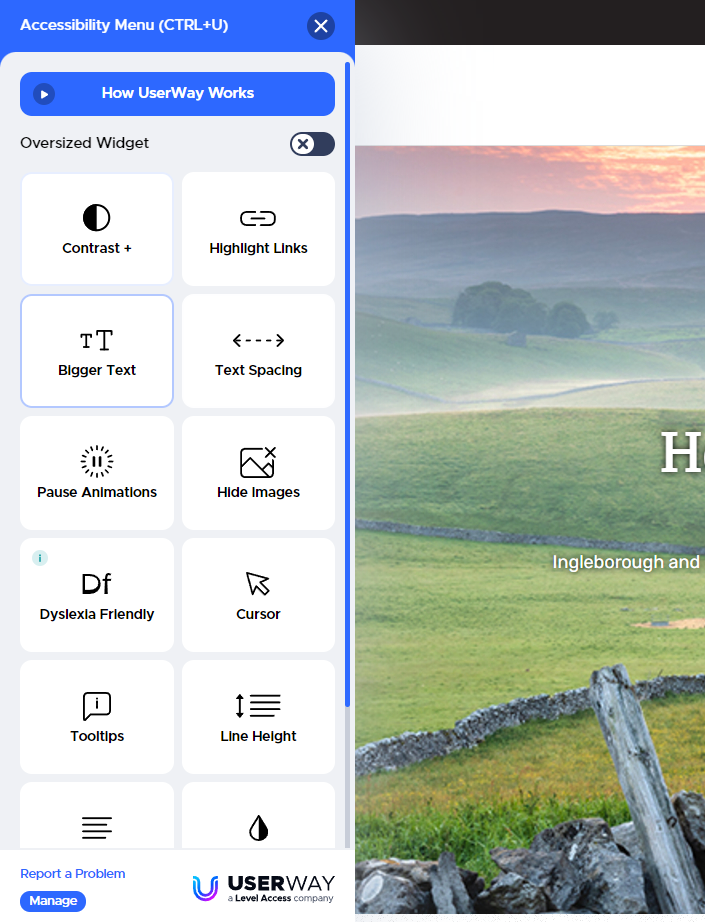Turn on Dyslexia Friendly font

pos(97,595)
